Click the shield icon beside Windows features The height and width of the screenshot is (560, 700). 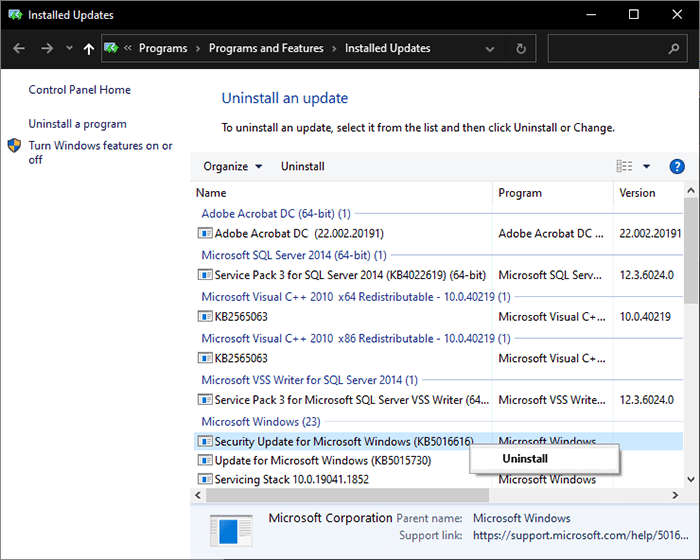(x=14, y=145)
